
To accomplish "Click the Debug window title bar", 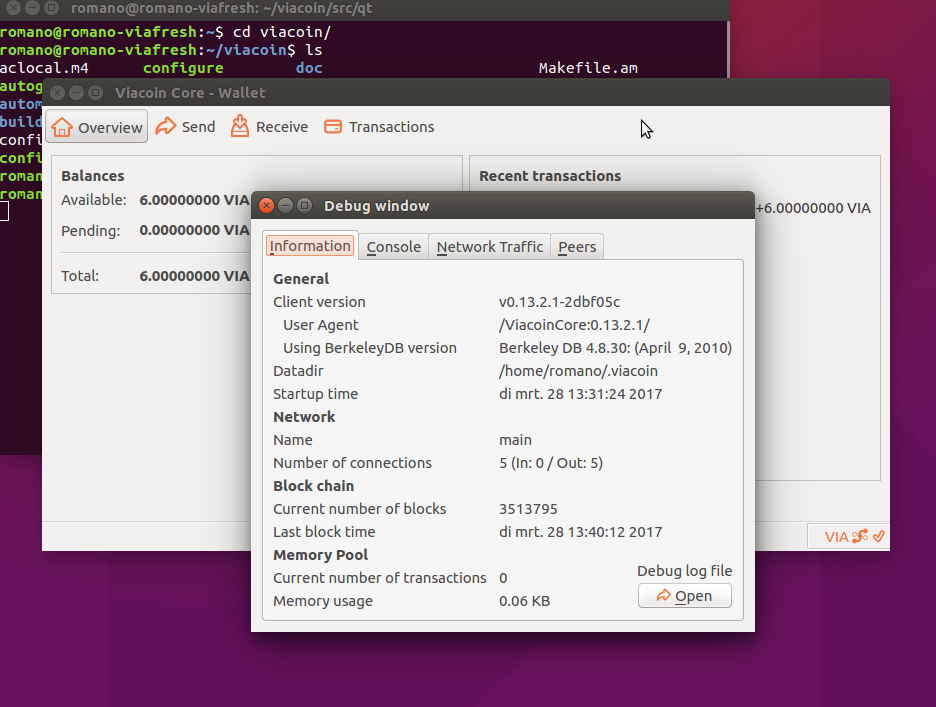I will point(503,205).
